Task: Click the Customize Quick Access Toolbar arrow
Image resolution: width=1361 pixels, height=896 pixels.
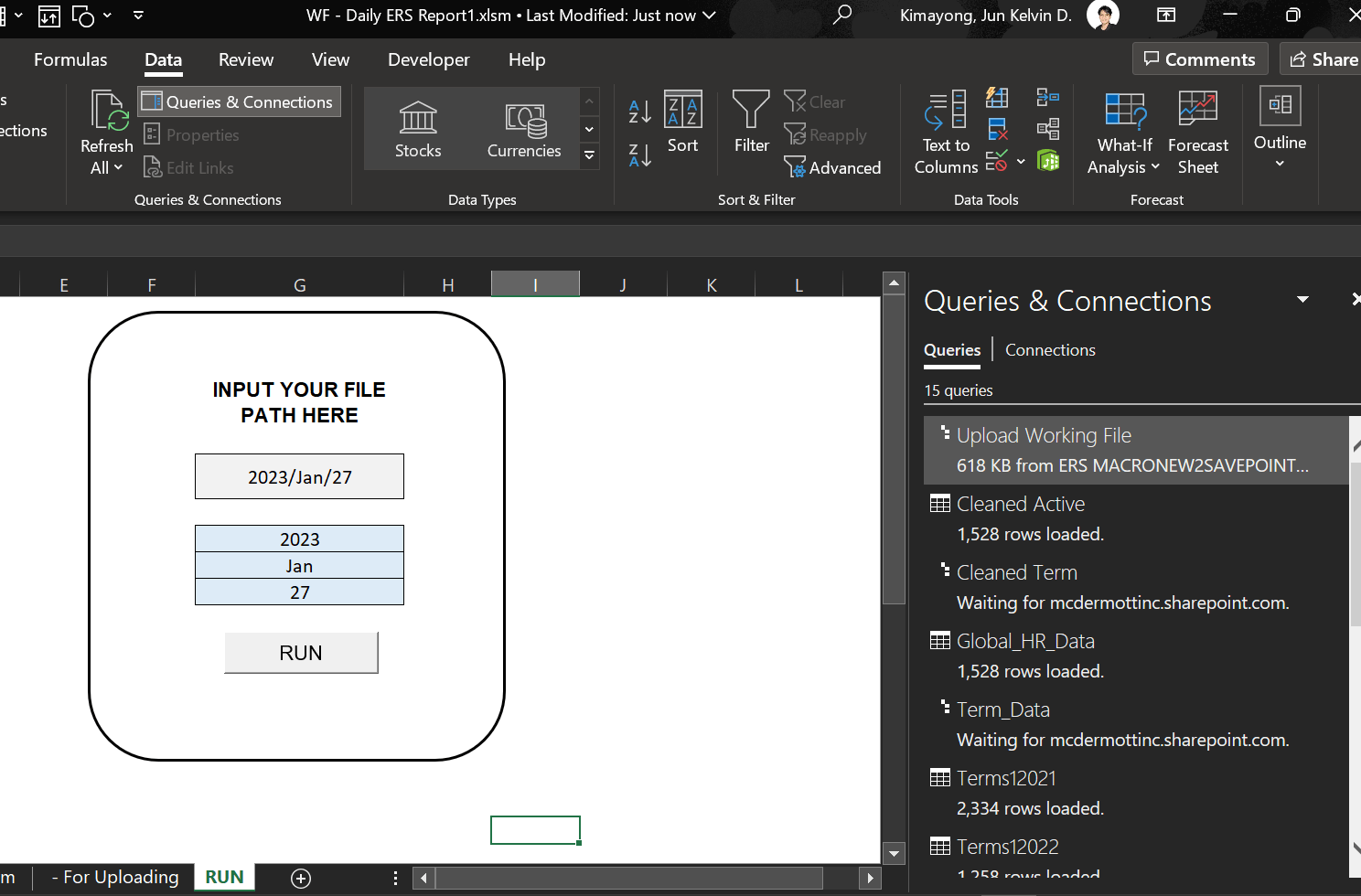Action: click(138, 15)
